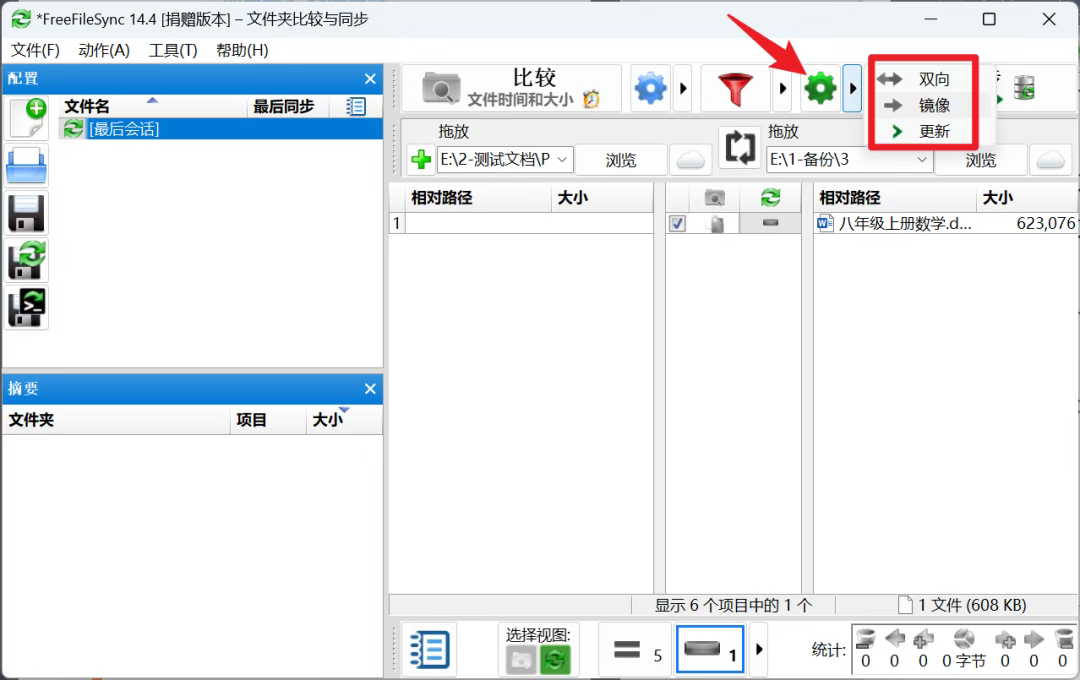
Task: Click the 文件夹 column header in 摘要 panel
Action: coord(116,420)
